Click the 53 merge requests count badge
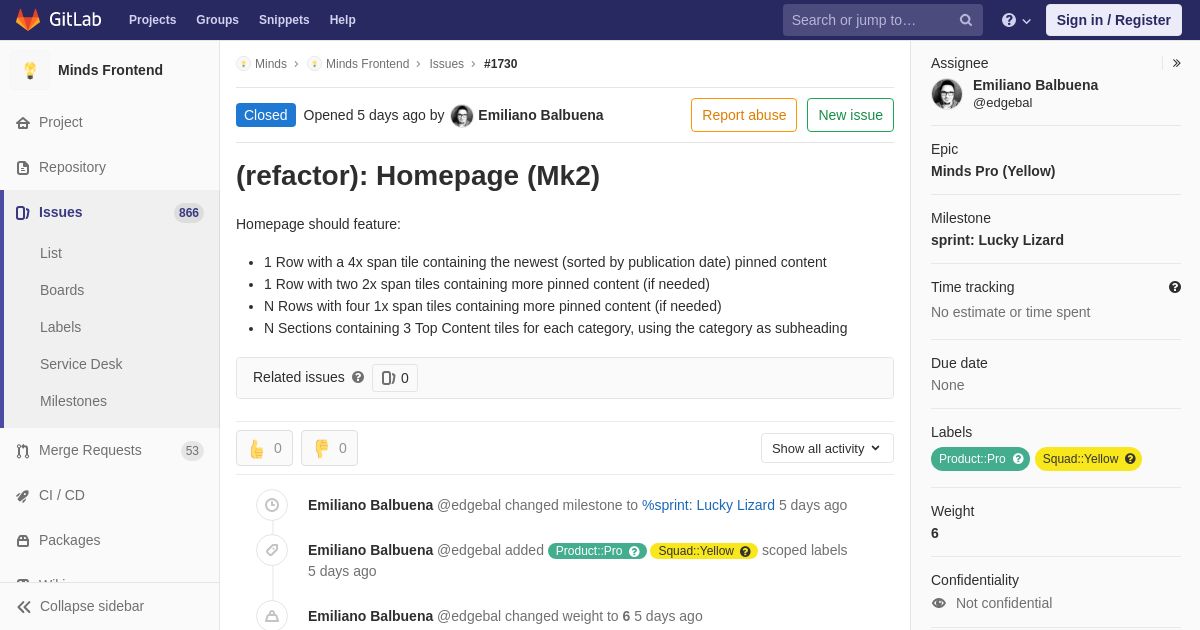This screenshot has height=630, width=1200. pyautogui.click(x=192, y=451)
